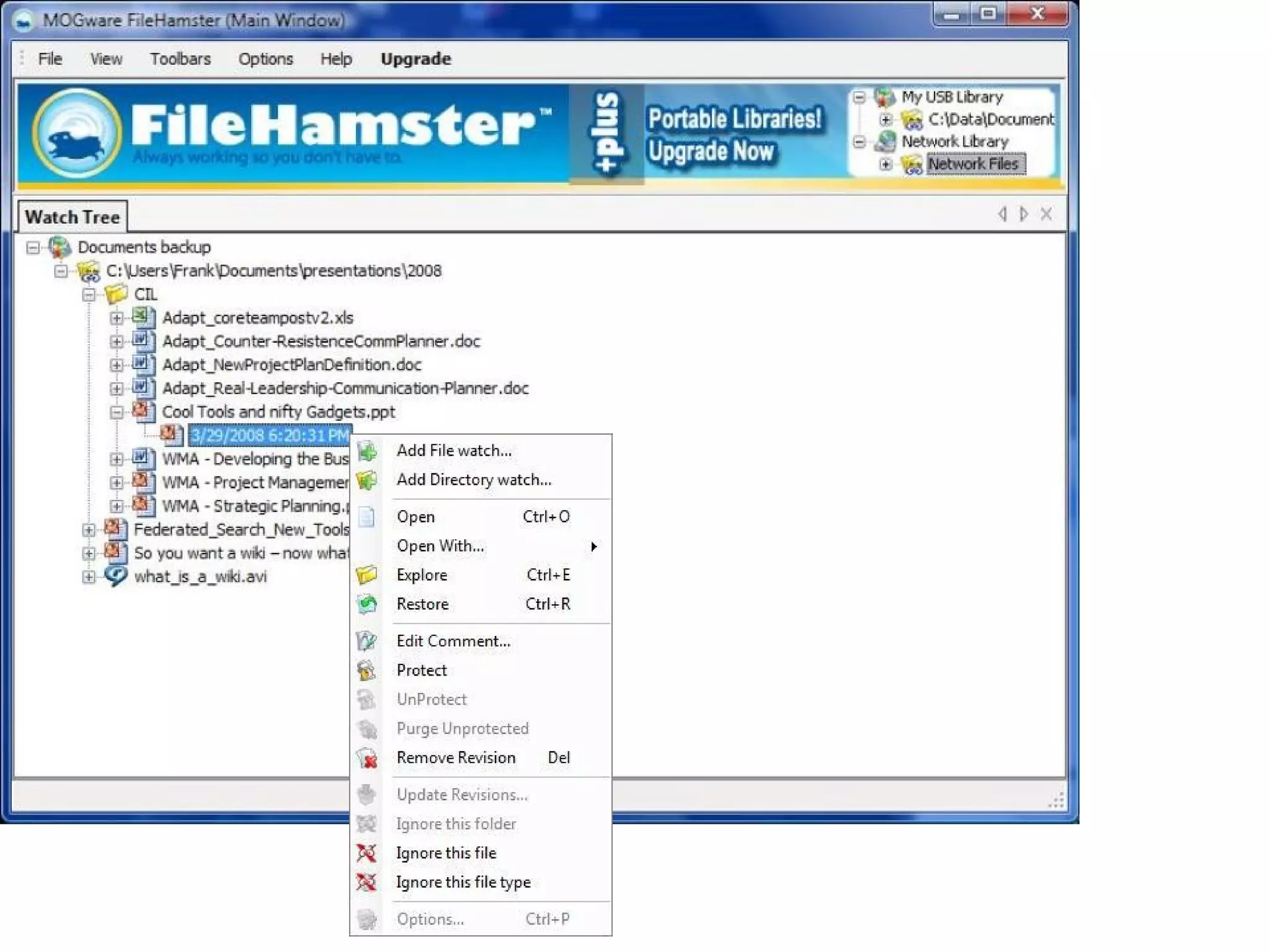Click the Add File watch green icon
This screenshot has height=952, width=1270.
(x=367, y=451)
